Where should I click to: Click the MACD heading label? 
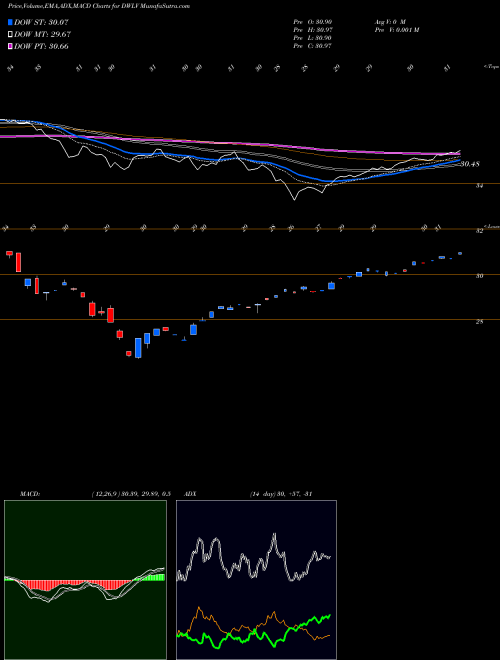tap(30, 494)
